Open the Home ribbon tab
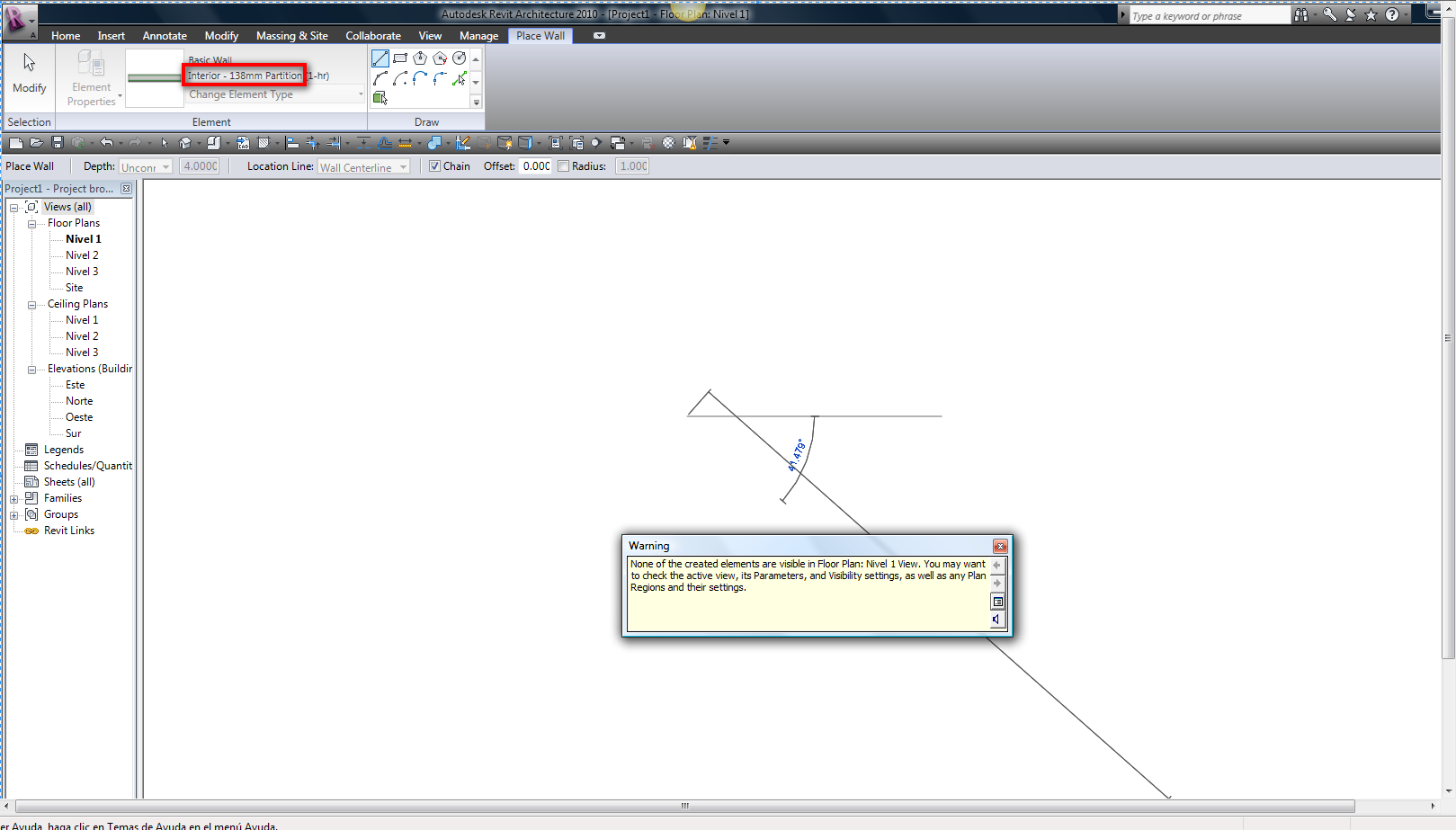 tap(66, 36)
